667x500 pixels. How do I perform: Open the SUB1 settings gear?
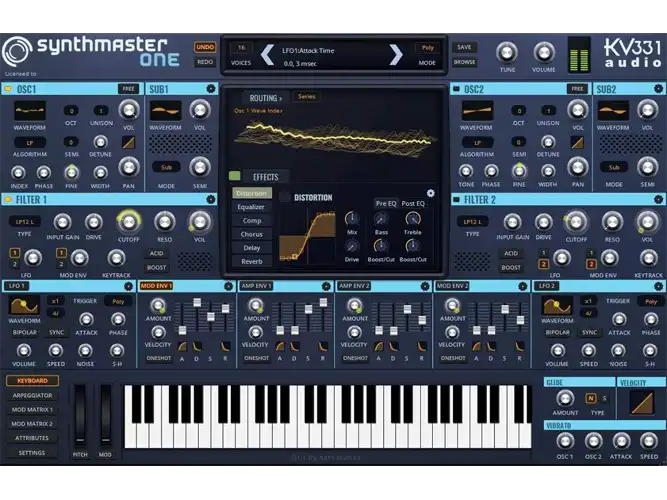[211, 89]
